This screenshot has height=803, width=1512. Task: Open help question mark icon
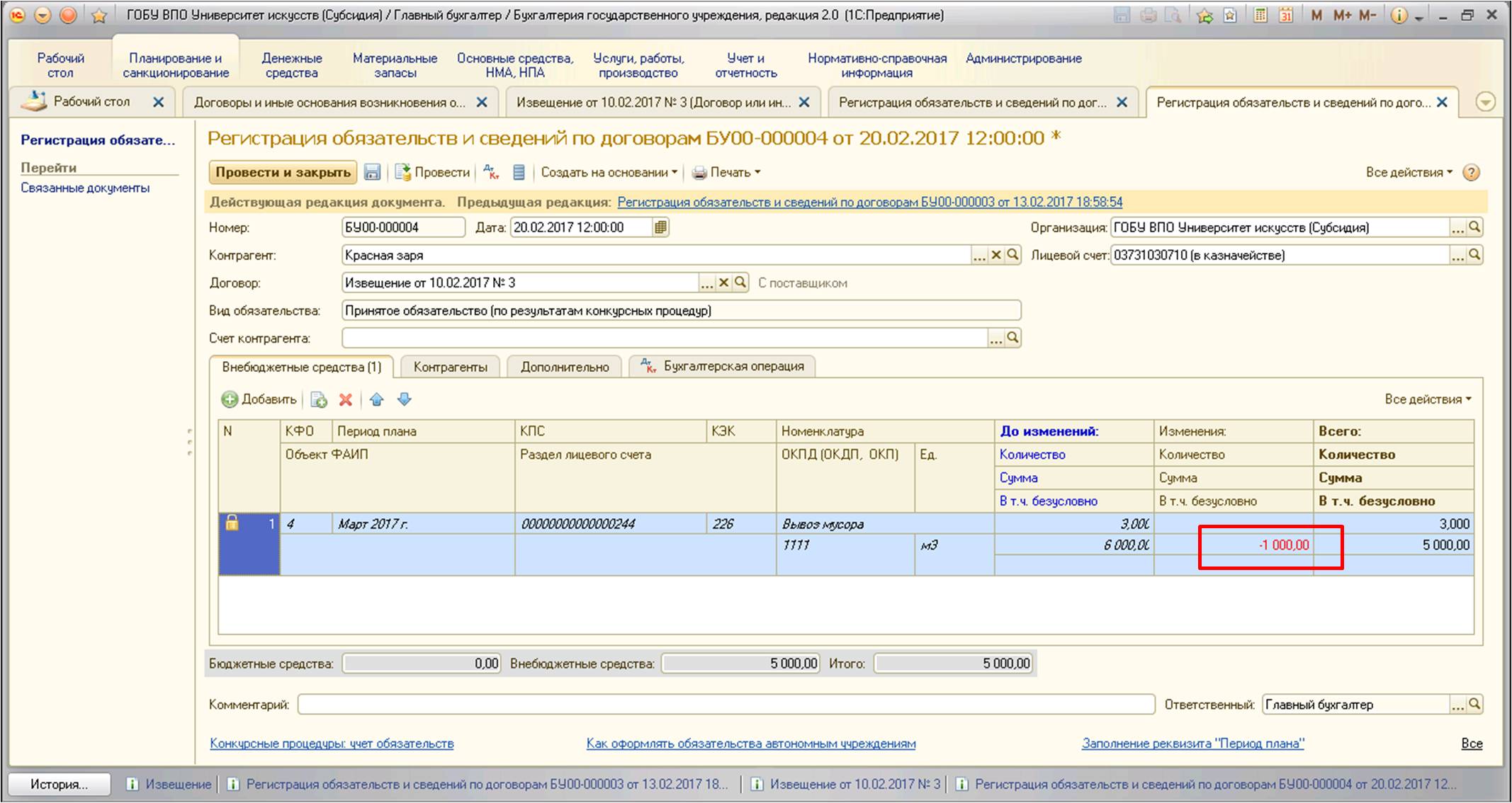pos(1472,172)
